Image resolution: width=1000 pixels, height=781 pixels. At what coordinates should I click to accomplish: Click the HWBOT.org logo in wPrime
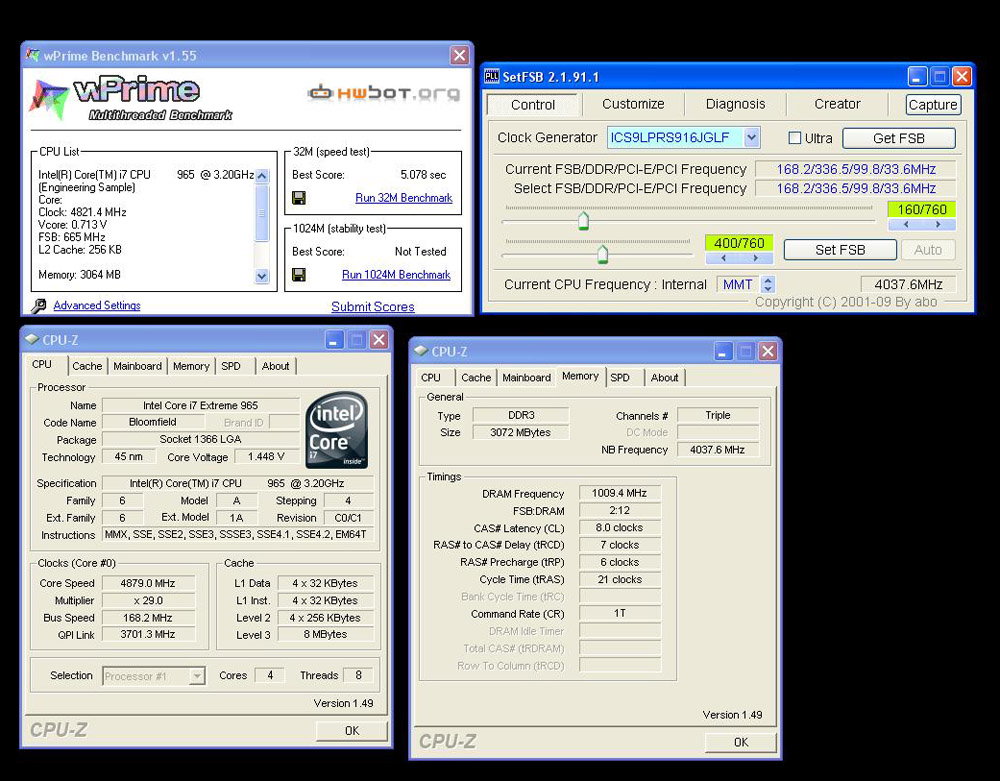(x=383, y=93)
